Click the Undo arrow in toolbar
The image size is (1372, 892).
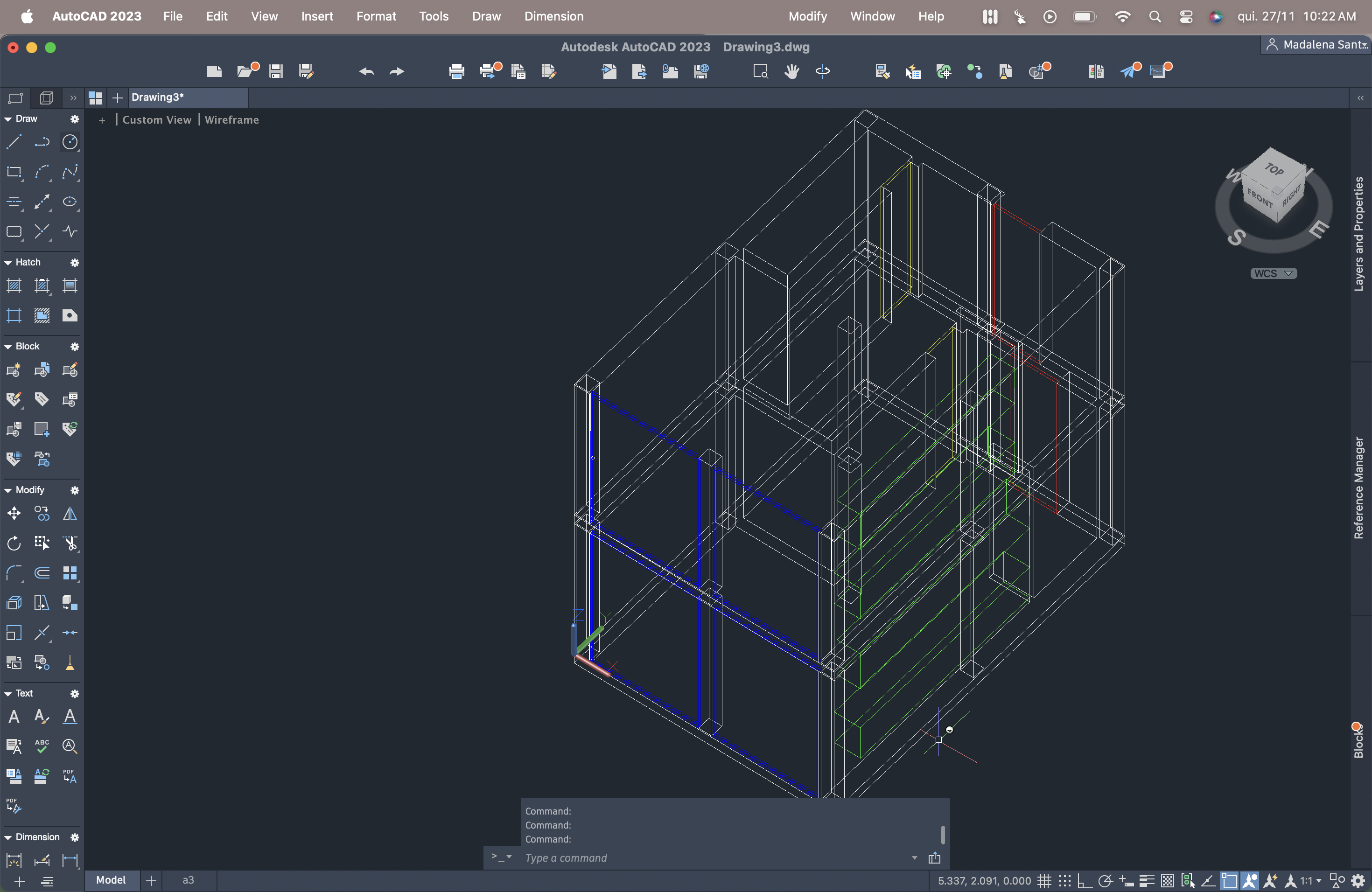[x=366, y=71]
